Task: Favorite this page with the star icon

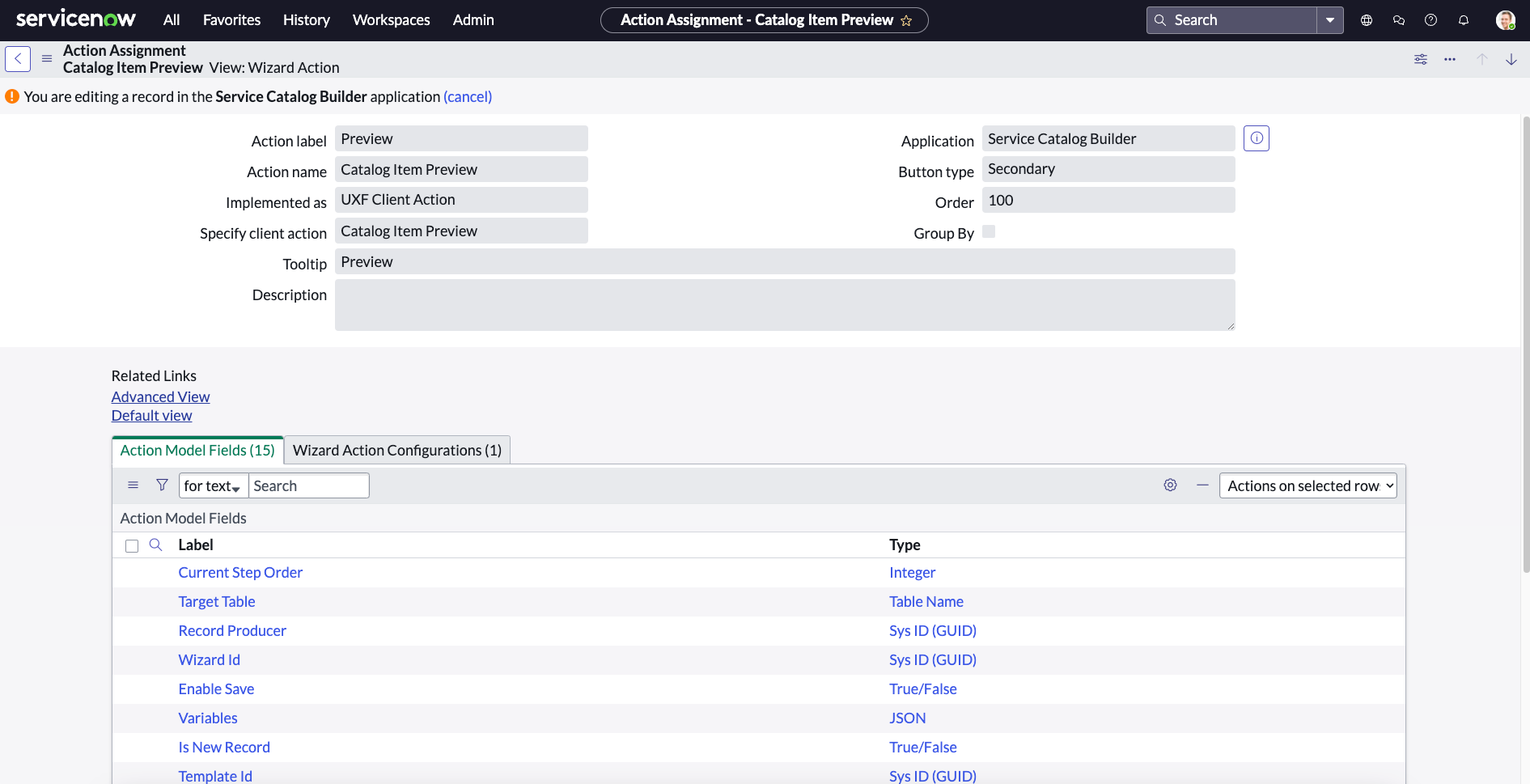Action: click(906, 21)
